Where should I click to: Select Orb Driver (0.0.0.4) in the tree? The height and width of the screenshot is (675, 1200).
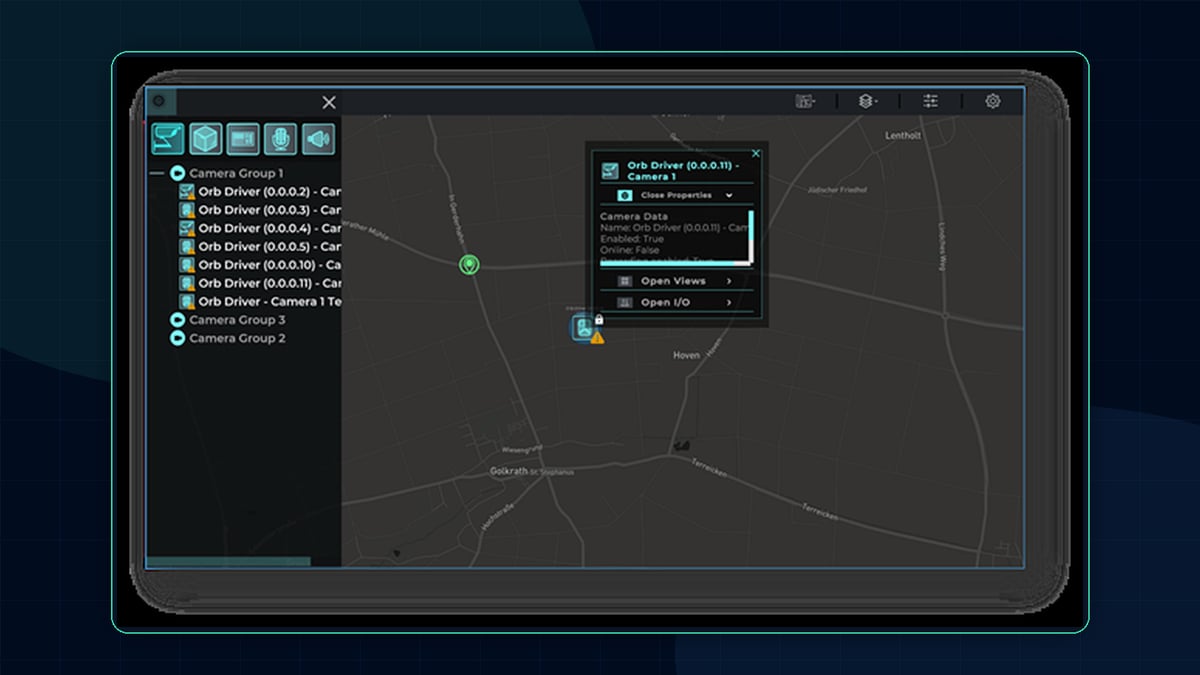point(269,228)
